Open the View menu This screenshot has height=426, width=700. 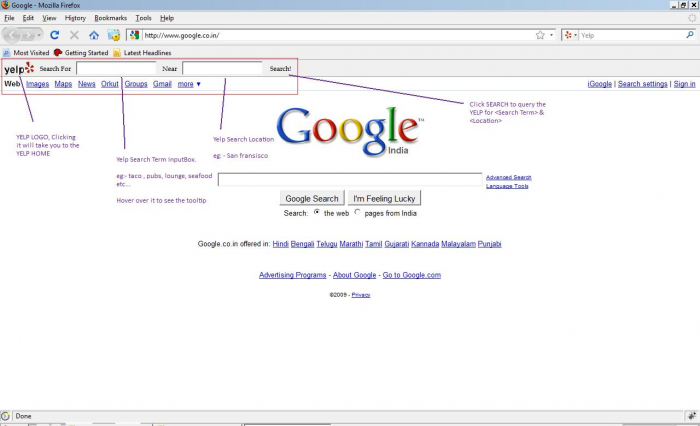(x=49, y=18)
